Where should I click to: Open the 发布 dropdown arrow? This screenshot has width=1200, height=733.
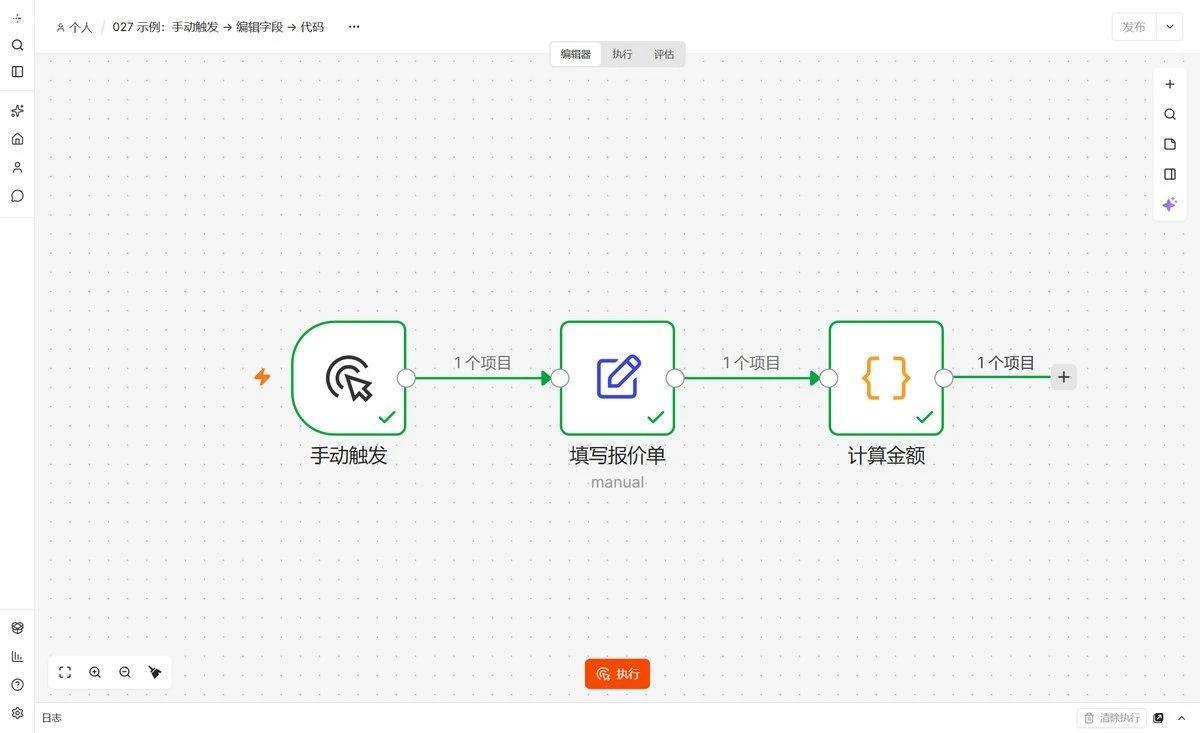pyautogui.click(x=1170, y=27)
